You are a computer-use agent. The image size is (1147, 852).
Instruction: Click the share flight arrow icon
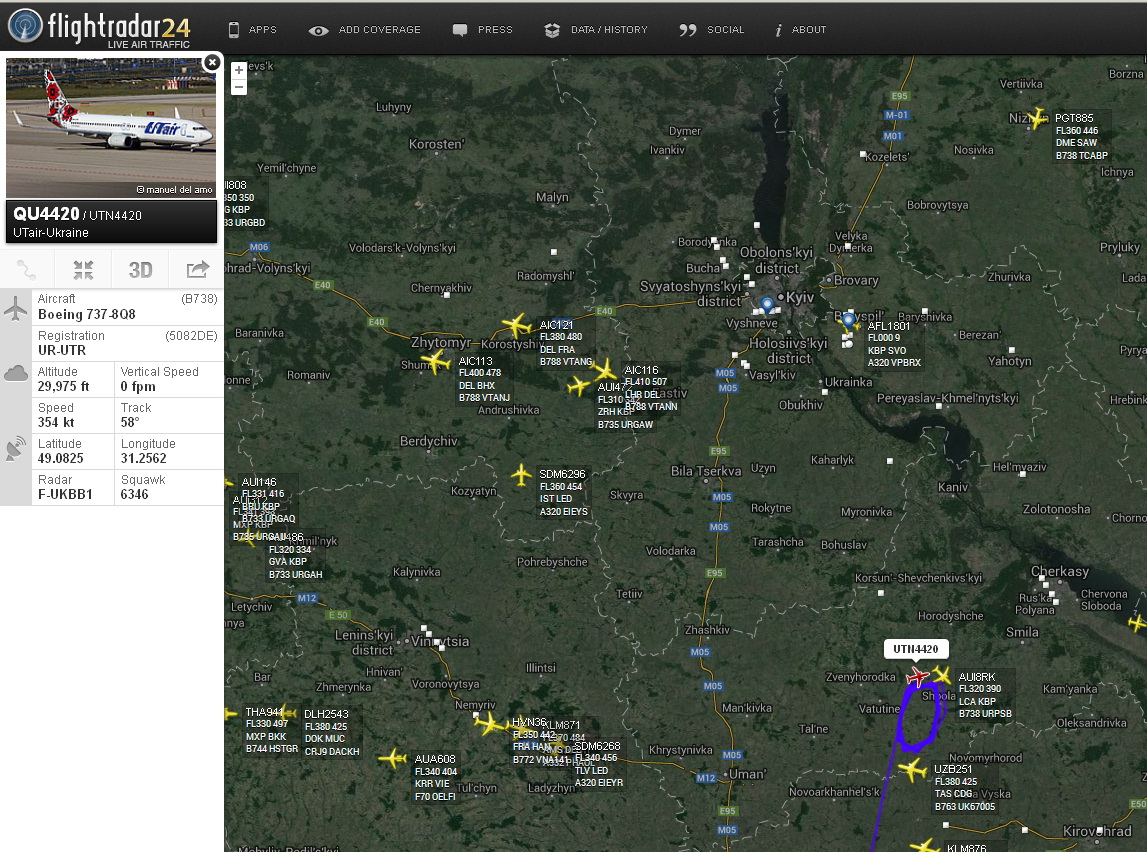(197, 269)
